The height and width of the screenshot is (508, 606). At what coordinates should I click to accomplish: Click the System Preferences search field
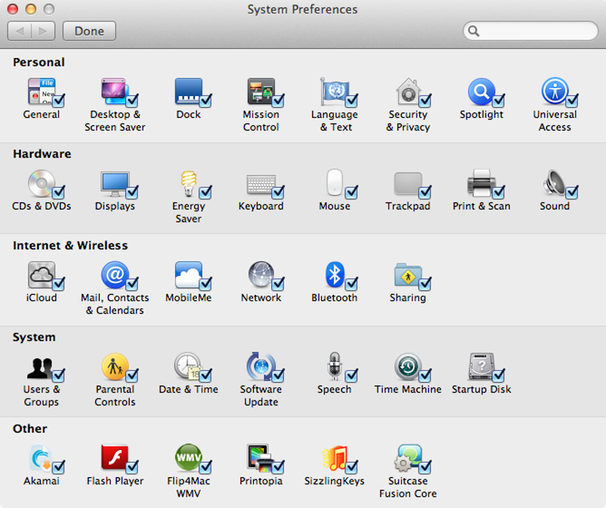(x=530, y=31)
